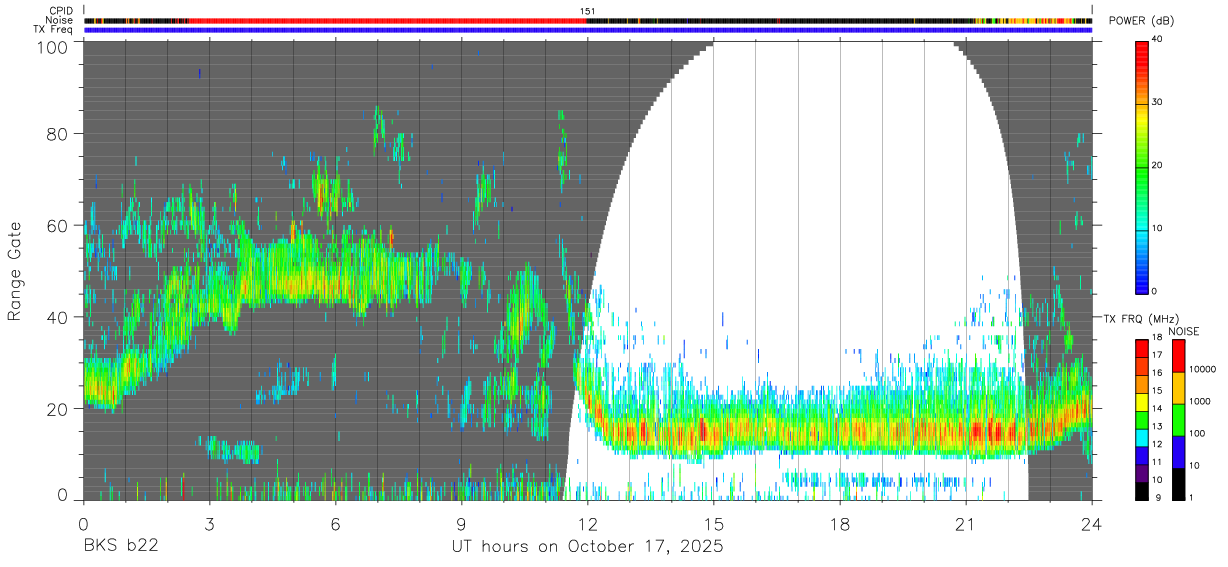1228x567 pixels.
Task: Click the long red segment of the top Noise strip
Action: point(387,20)
